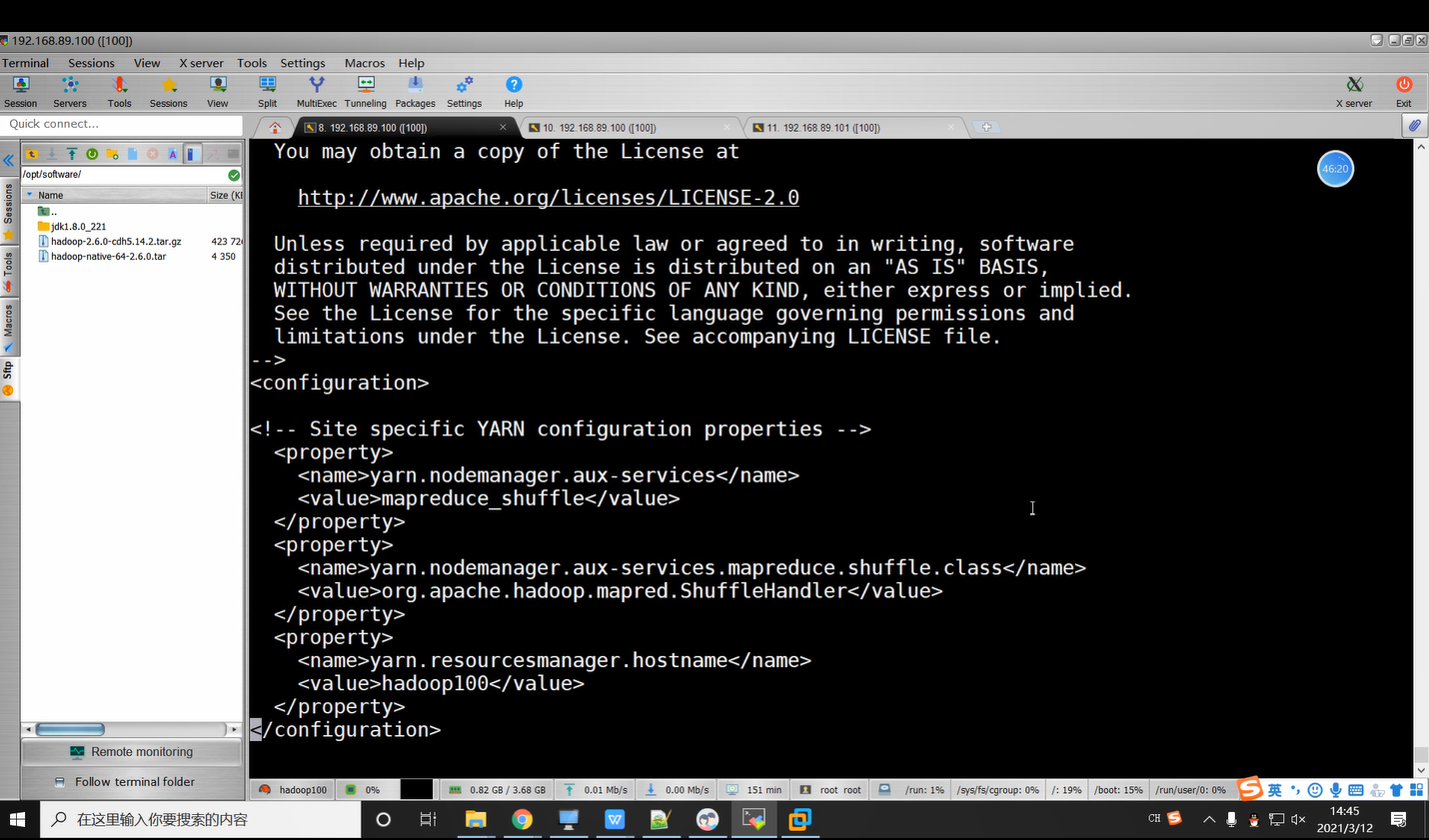
Task: Switch to tab 10. 192.168.89.100
Action: pyautogui.click(x=632, y=128)
